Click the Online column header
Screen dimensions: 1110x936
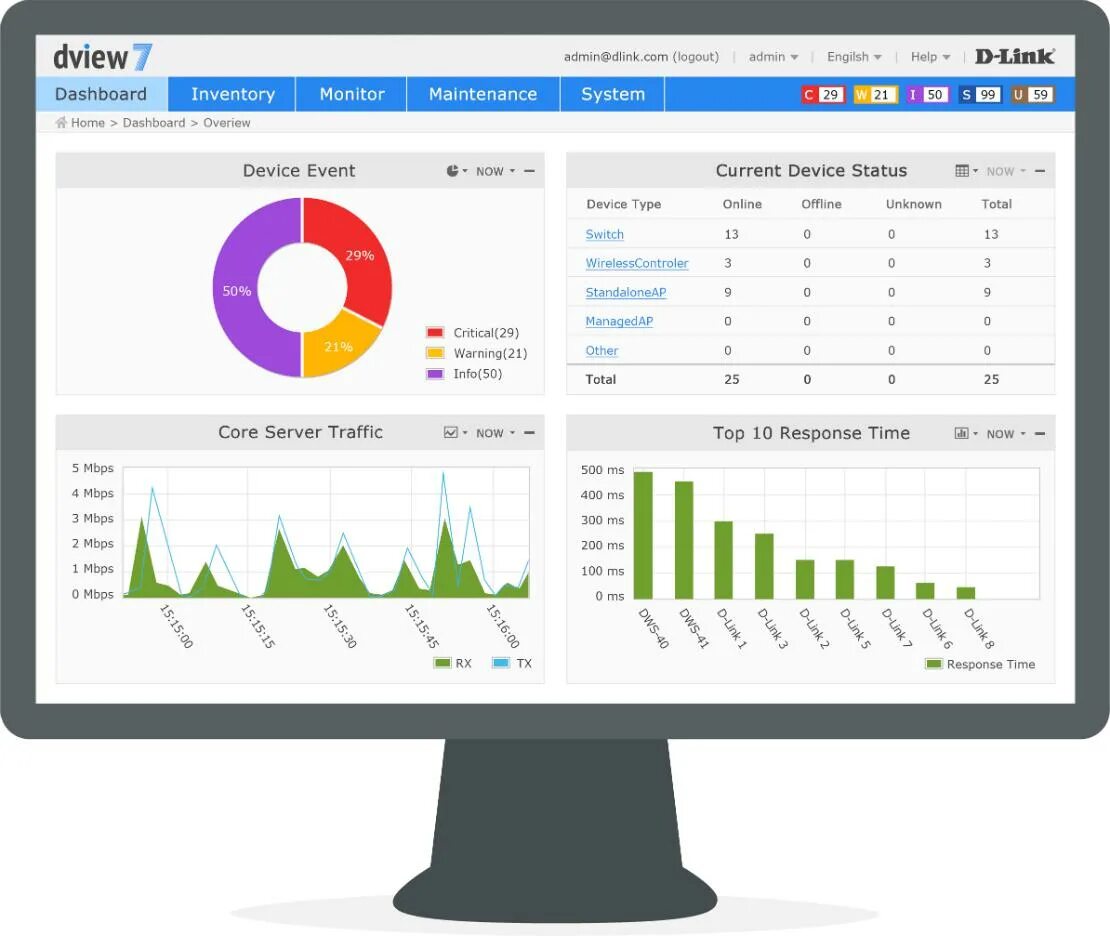(x=742, y=204)
